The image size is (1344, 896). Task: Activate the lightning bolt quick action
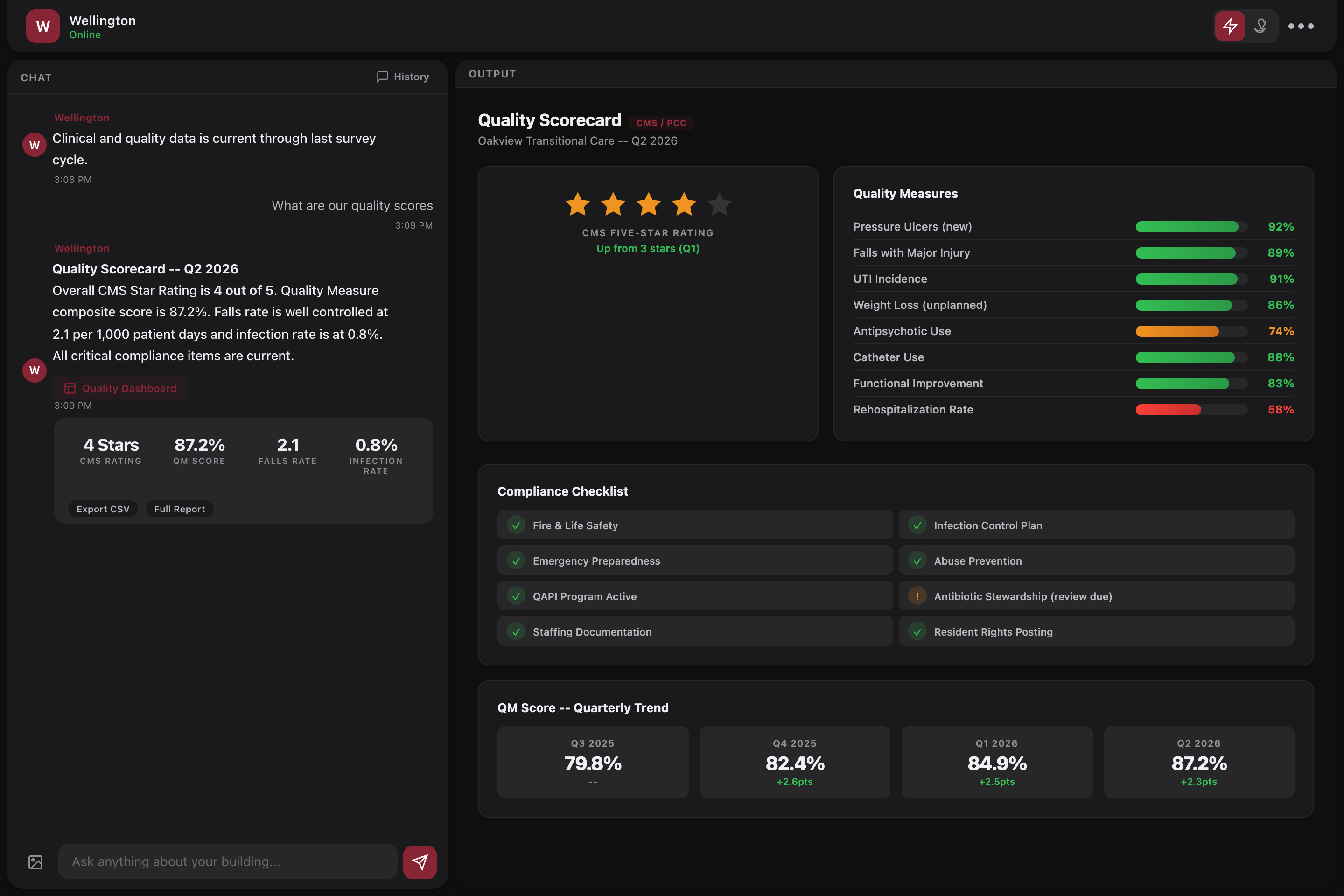click(x=1230, y=26)
